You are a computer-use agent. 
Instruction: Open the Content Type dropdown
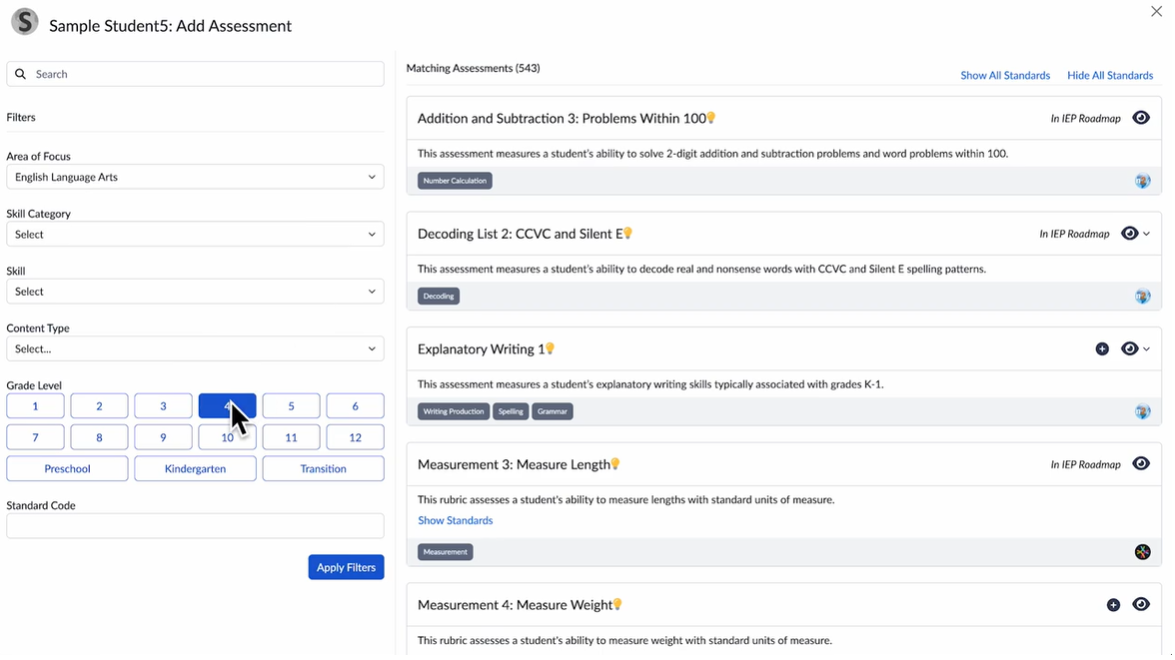pyautogui.click(x=195, y=349)
